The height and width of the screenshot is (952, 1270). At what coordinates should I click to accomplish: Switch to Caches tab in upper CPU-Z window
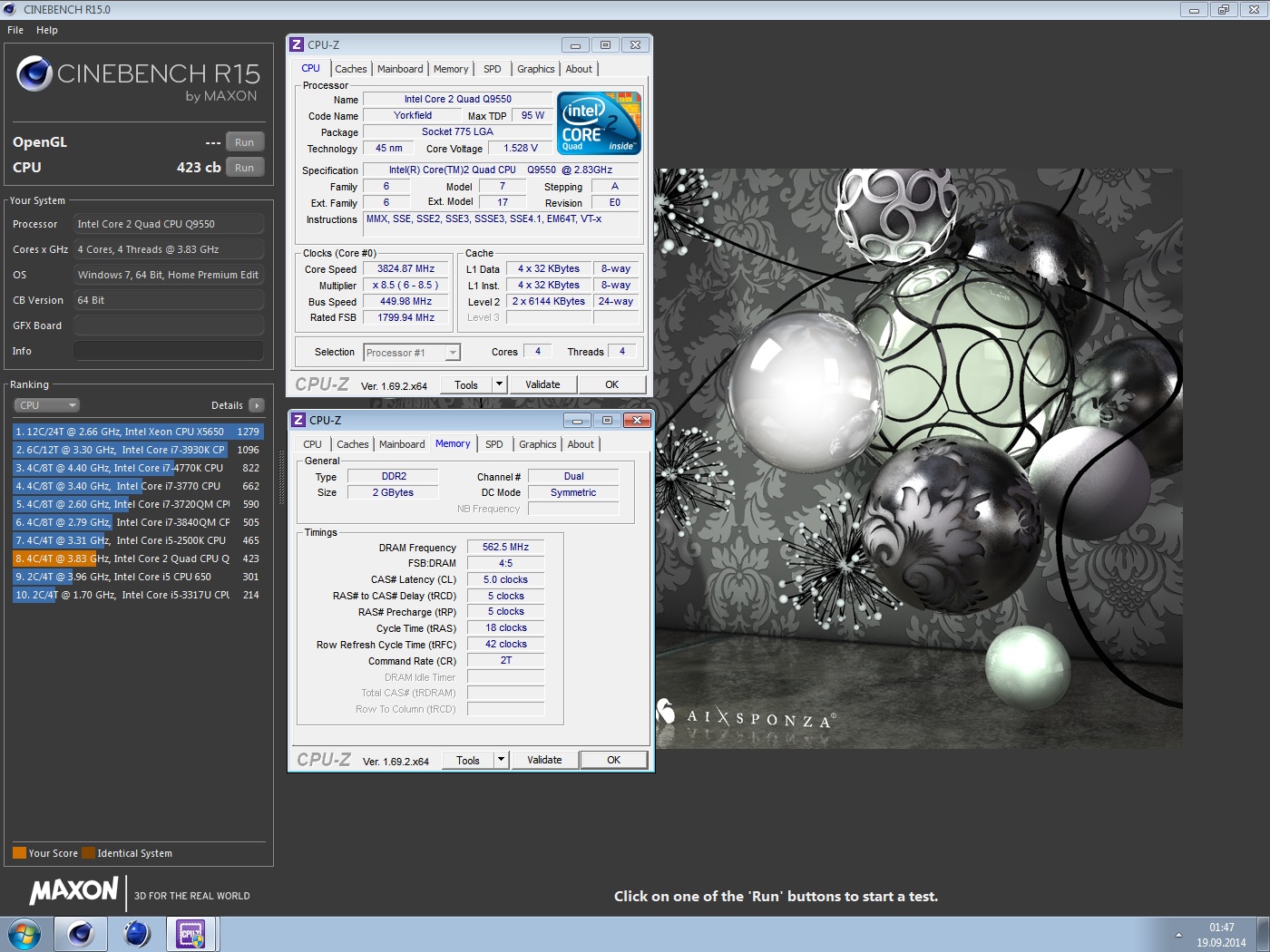tap(351, 69)
